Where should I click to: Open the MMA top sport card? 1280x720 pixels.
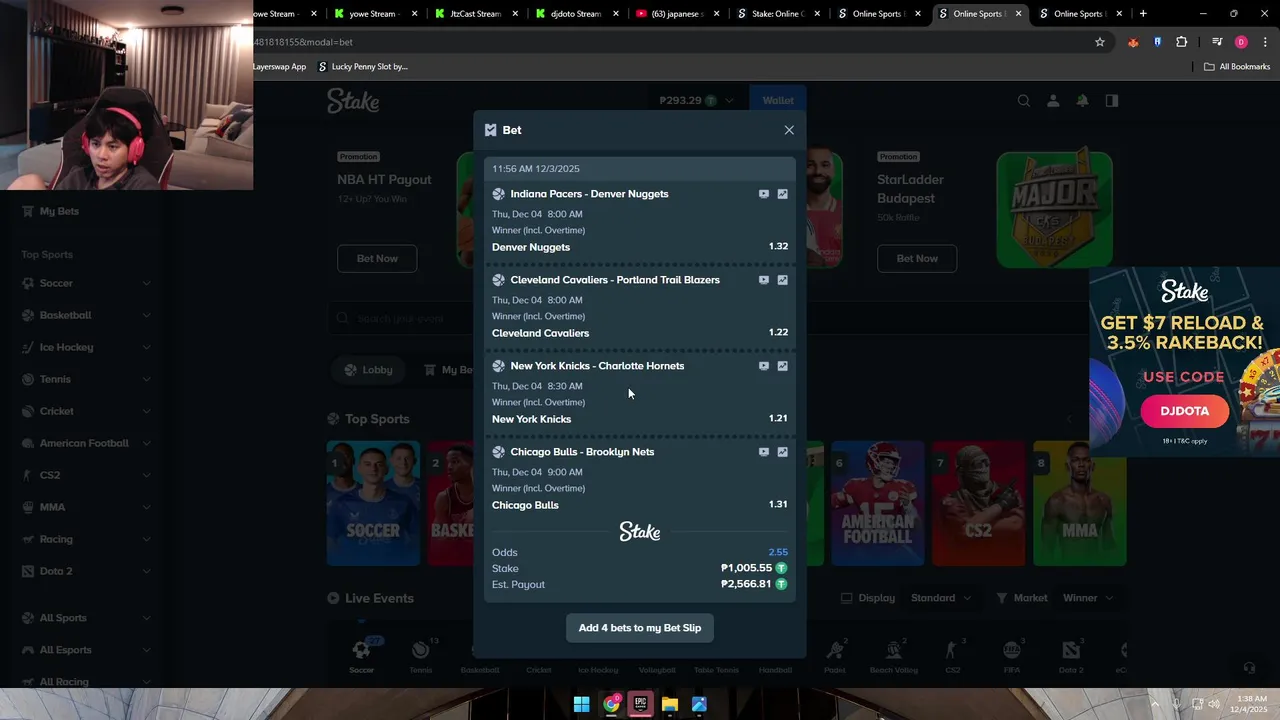1080,503
